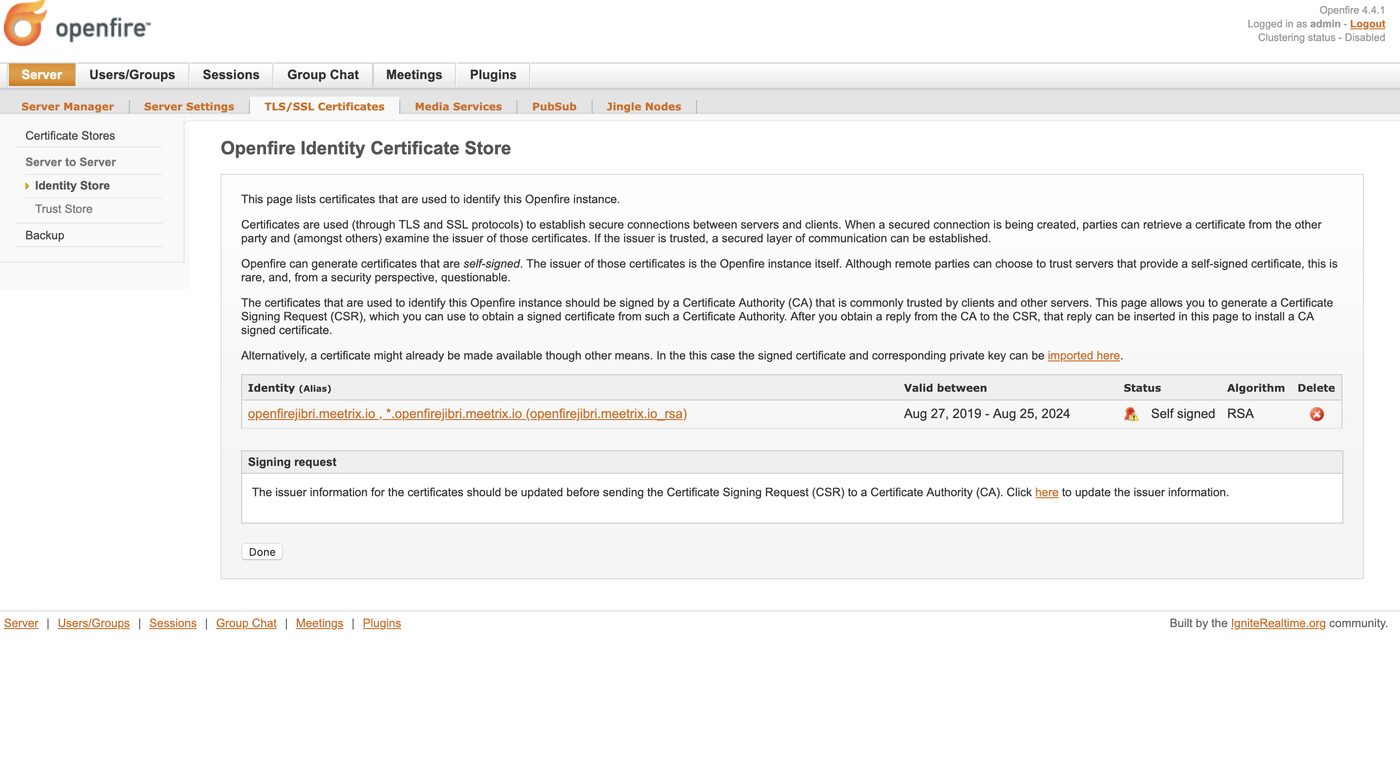This screenshot has width=1400, height=759.
Task: Click the 'Self signed' status text
Action: click(1183, 414)
